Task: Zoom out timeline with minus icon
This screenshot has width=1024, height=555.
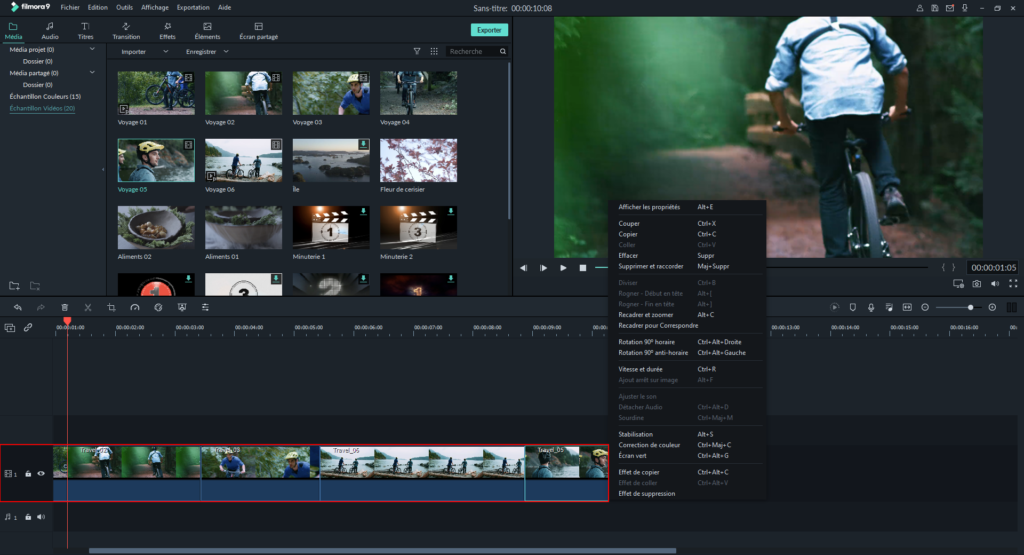Action: pyautogui.click(x=925, y=308)
